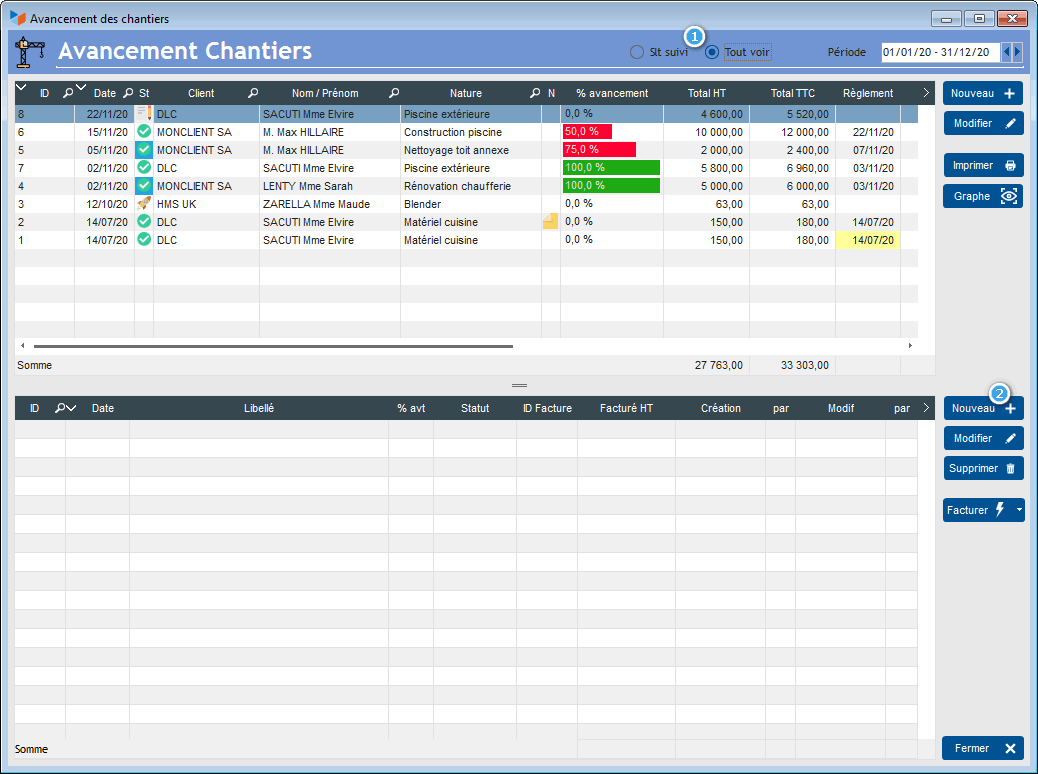Go to the next period with right arrow
This screenshot has width=1038, height=774.
click(1018, 52)
